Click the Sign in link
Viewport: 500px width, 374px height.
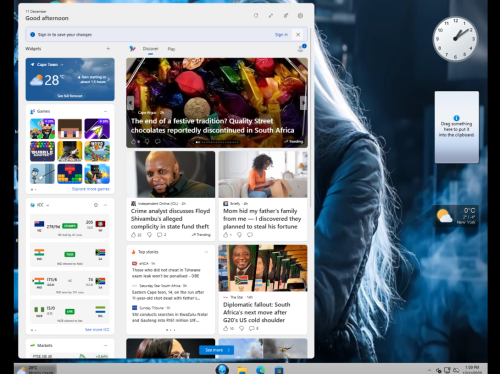(x=281, y=35)
